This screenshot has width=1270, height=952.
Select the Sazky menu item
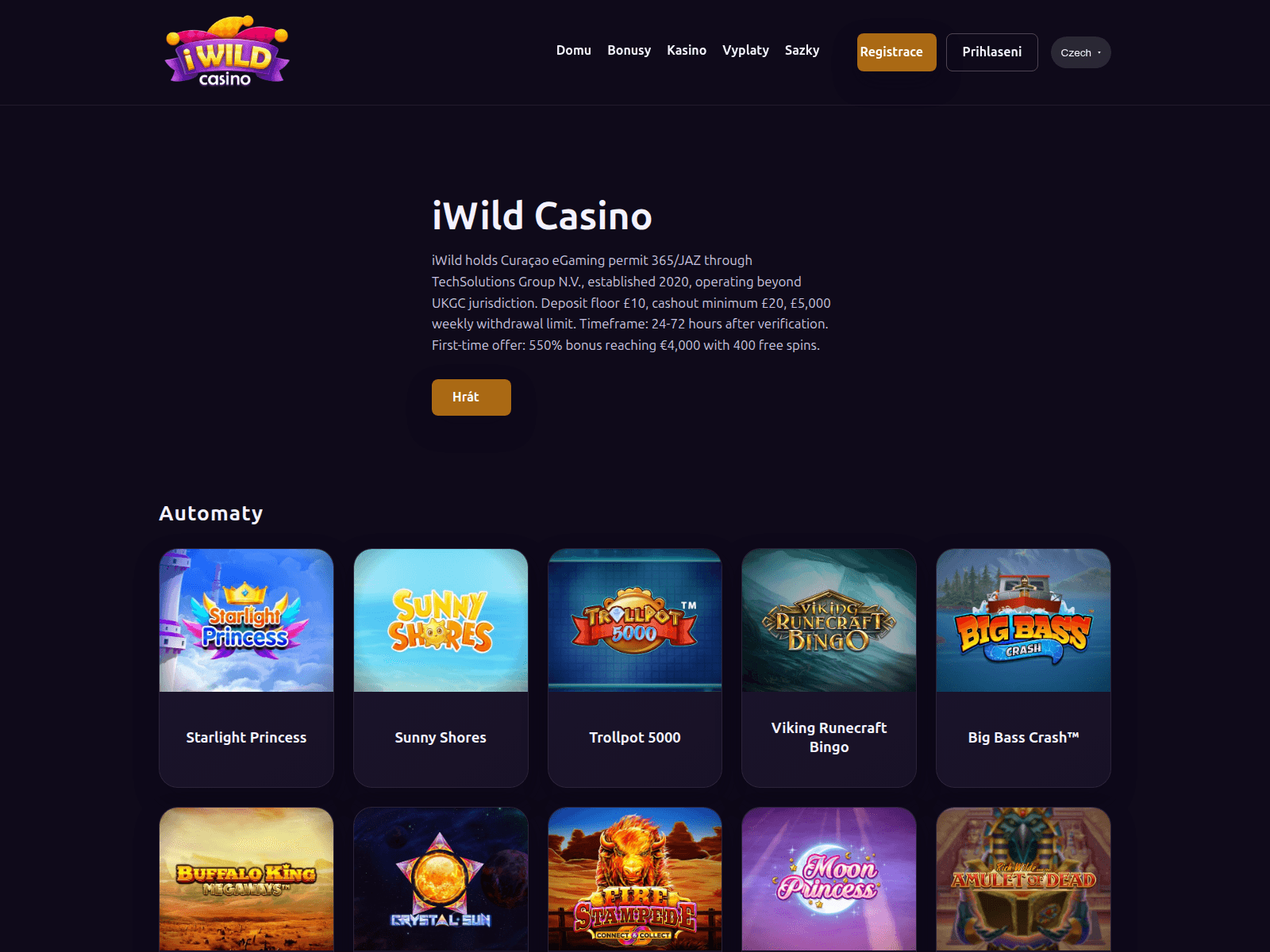(802, 50)
